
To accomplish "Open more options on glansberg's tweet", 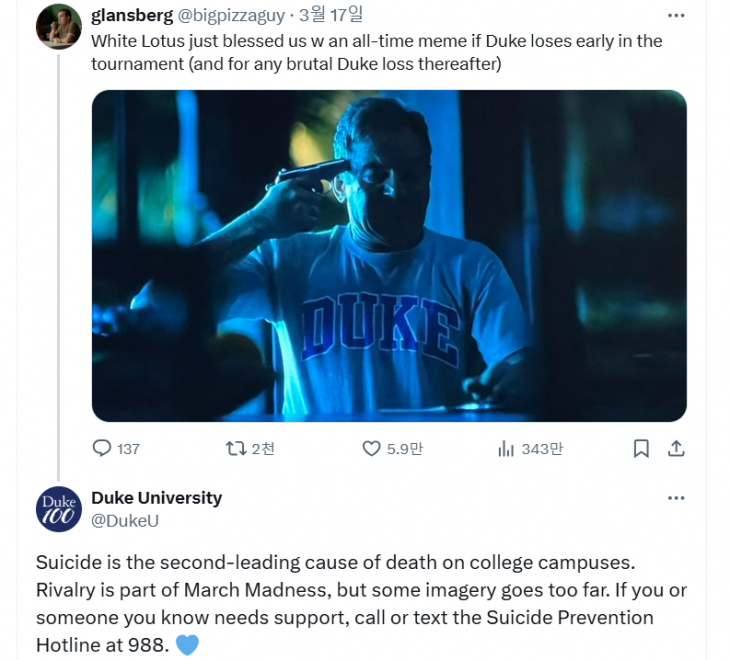I will [676, 16].
